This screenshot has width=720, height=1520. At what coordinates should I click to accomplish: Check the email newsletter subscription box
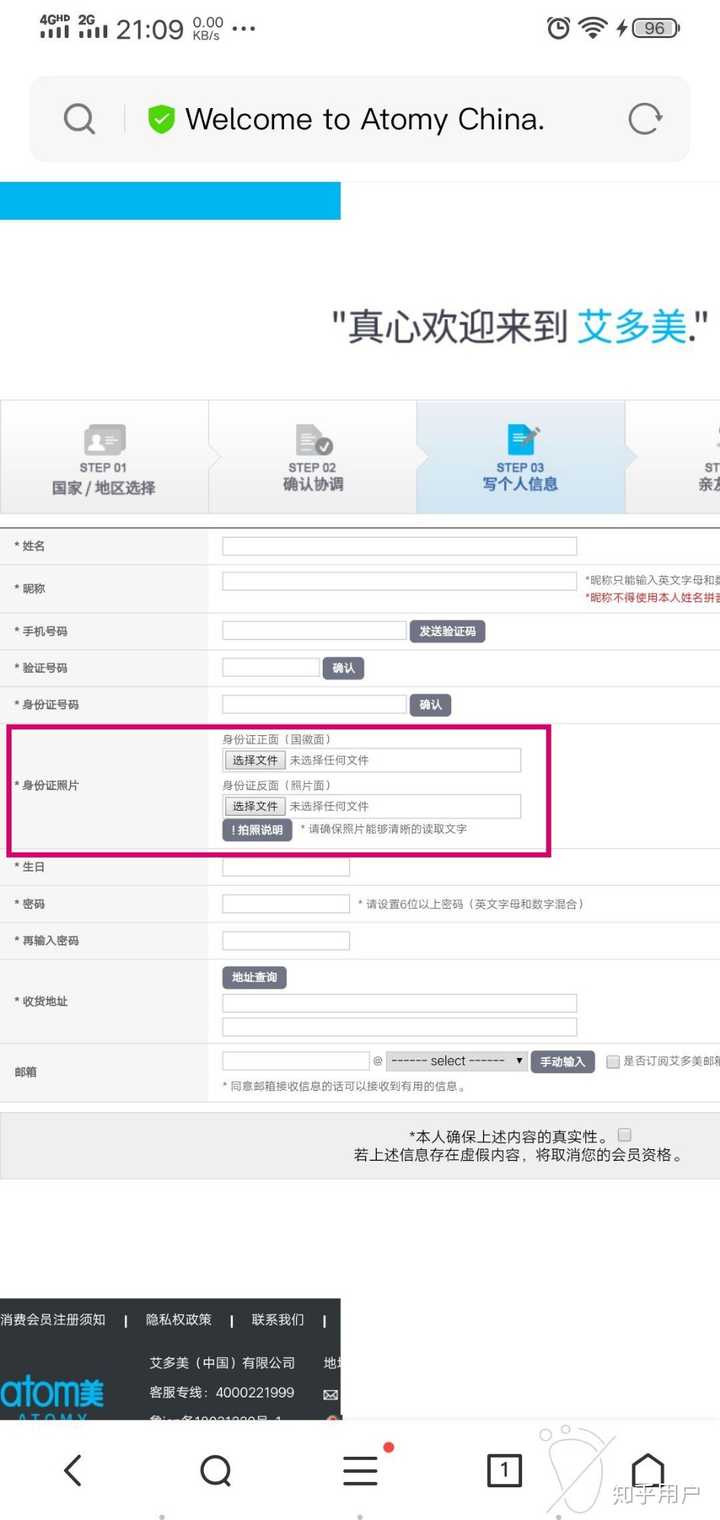pyautogui.click(x=613, y=1062)
